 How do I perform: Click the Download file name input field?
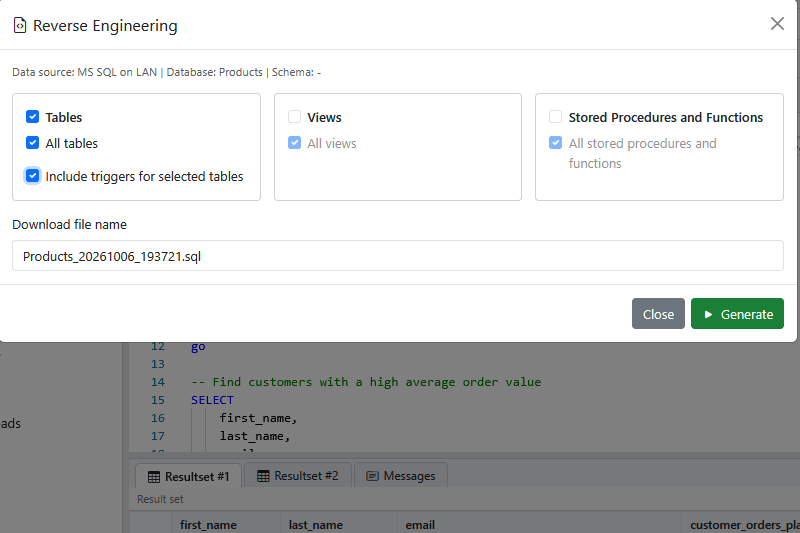[x=397, y=256]
